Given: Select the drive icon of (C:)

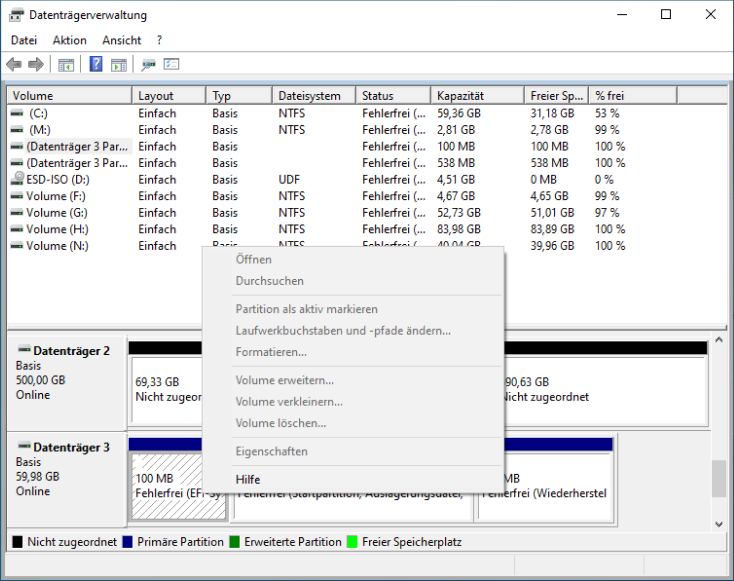Looking at the screenshot, I should (x=17, y=113).
